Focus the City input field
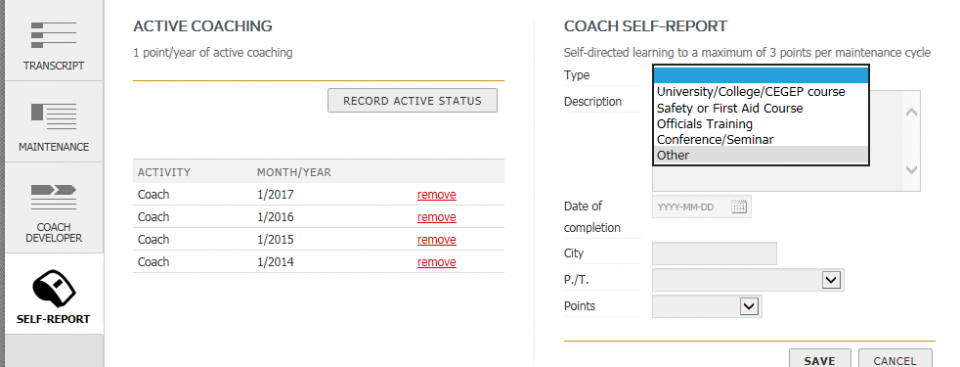Image resolution: width=960 pixels, height=367 pixels. (714, 254)
